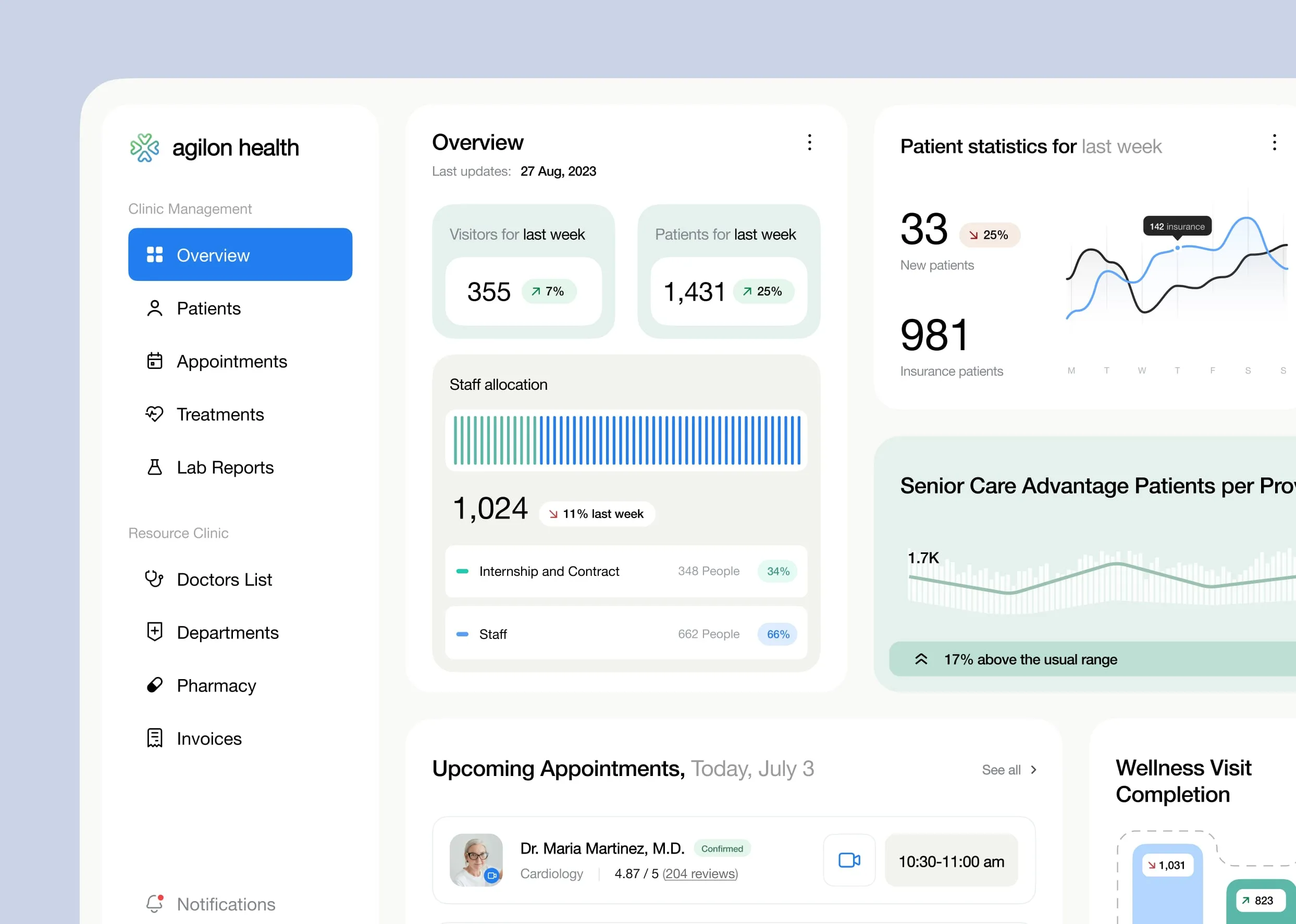
Task: Click the Wellness Visit Completion heading
Action: tap(1183, 781)
